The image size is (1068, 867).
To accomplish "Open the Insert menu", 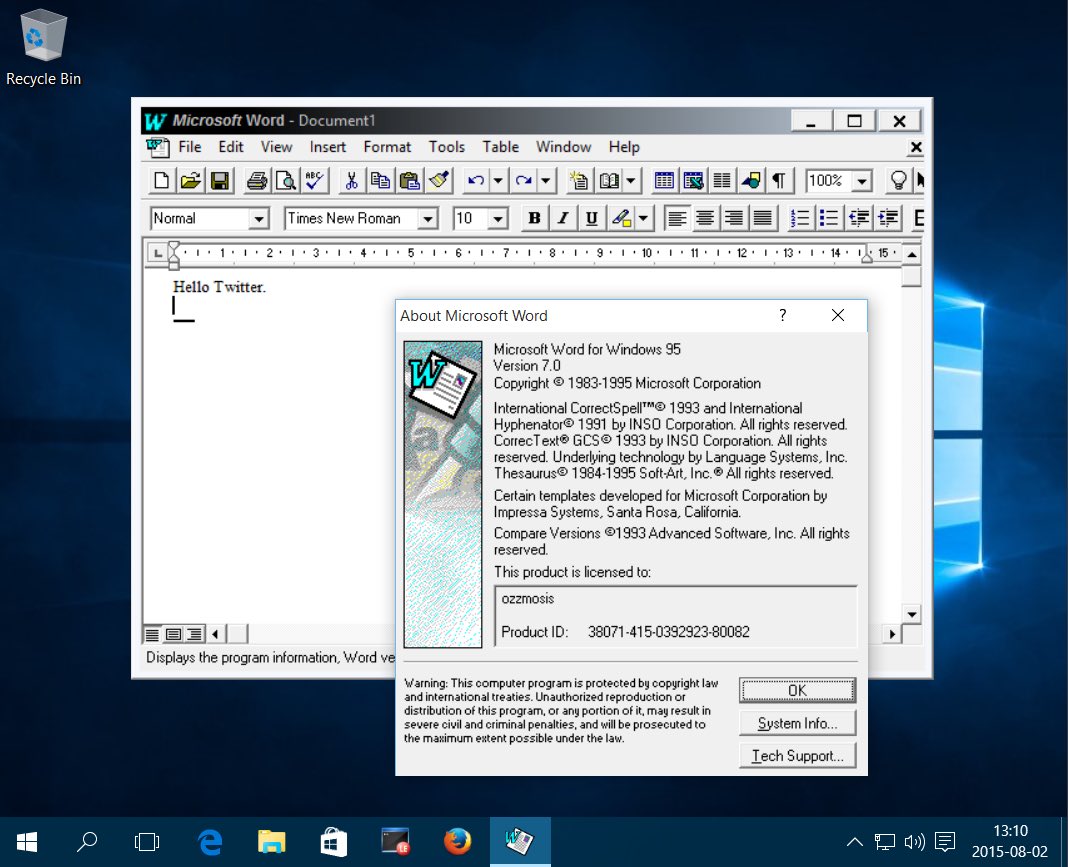I will click(328, 147).
